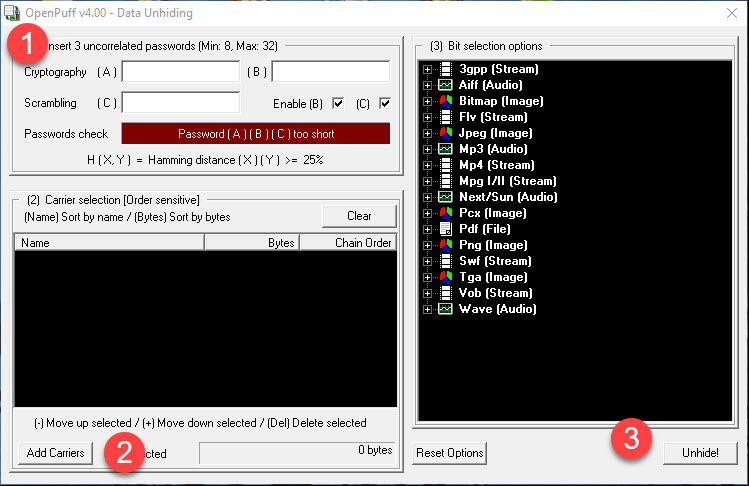749x486 pixels.
Task: Click the Aiff Audio waveform icon
Action: click(446, 85)
